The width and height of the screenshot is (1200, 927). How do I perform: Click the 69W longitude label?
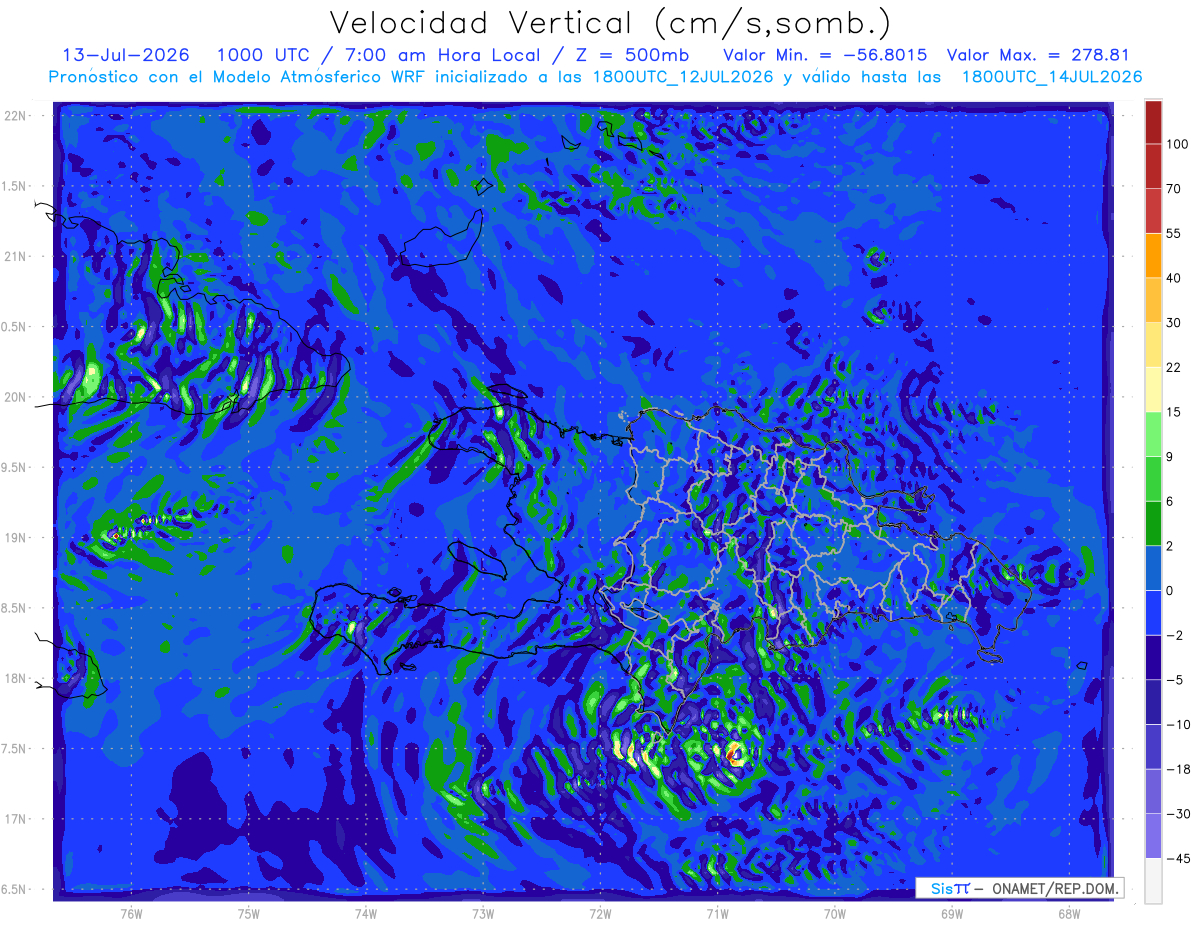coord(952,913)
